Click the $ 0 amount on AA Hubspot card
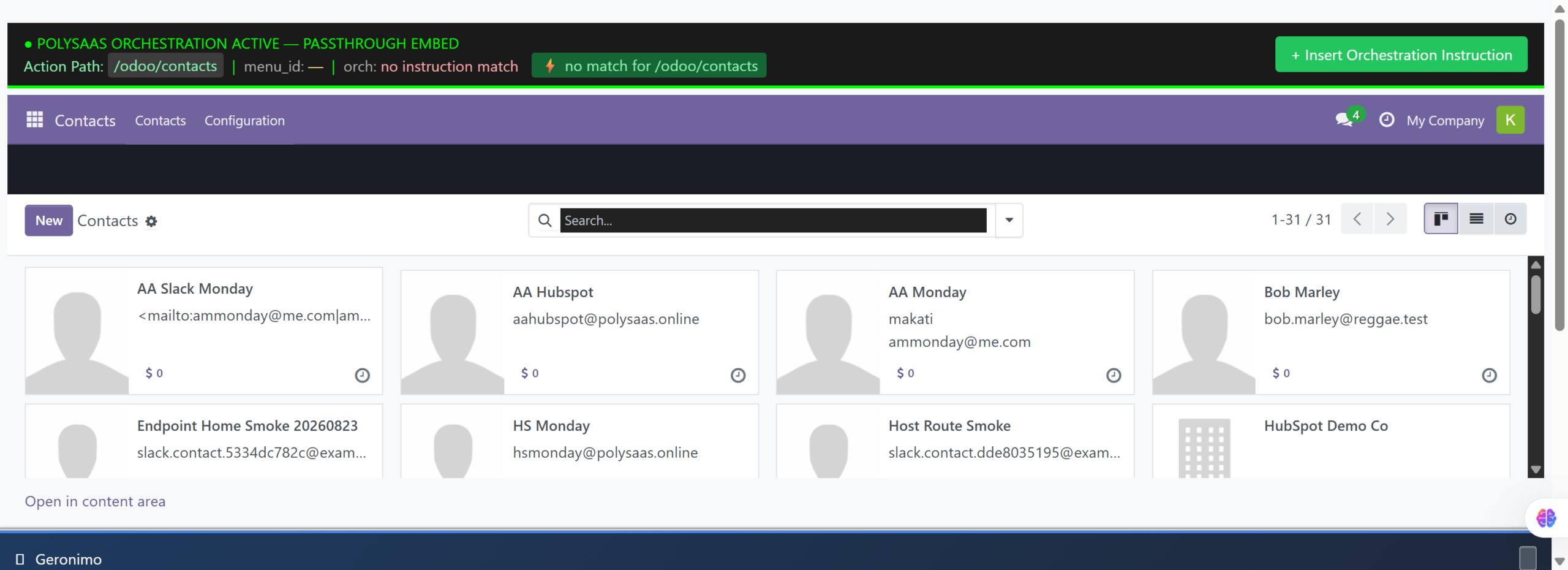Image resolution: width=1568 pixels, height=570 pixels. click(x=530, y=373)
